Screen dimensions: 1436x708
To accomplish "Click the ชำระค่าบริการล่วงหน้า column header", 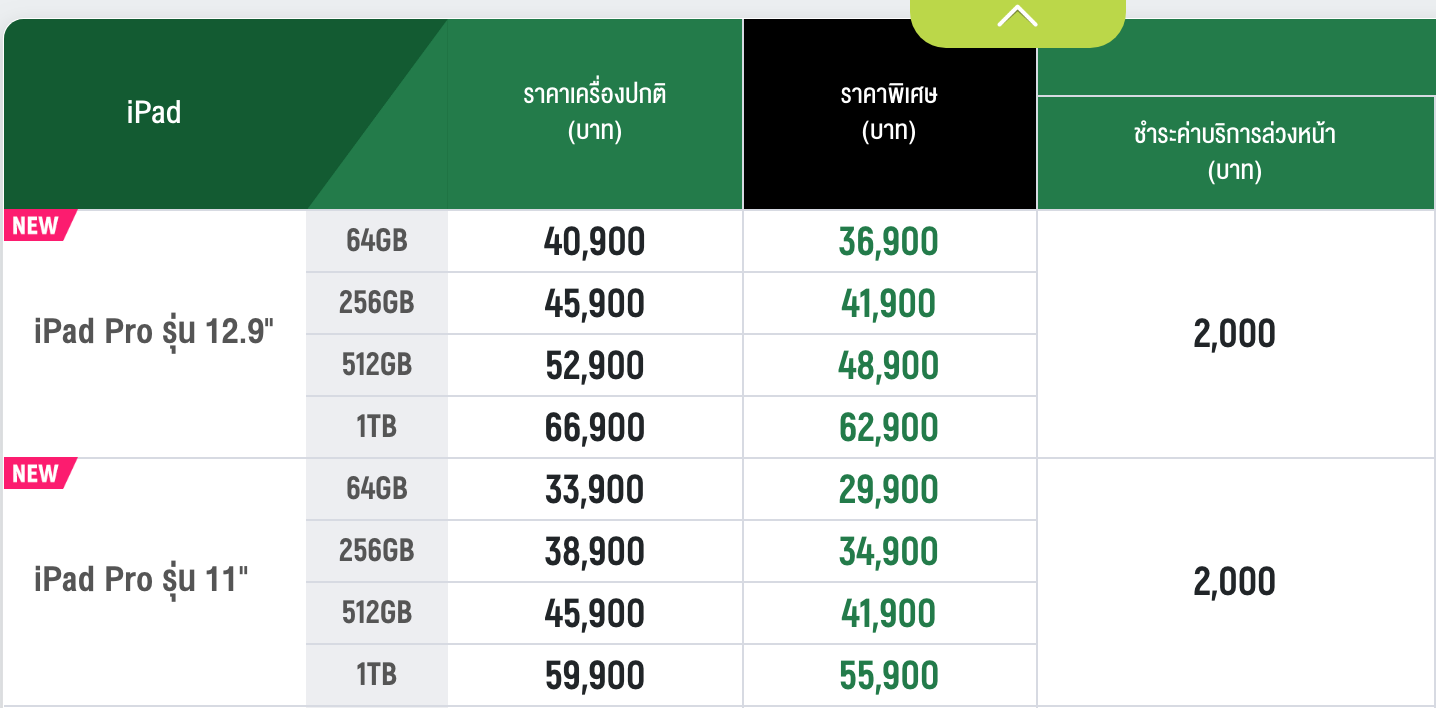I will [1235, 152].
